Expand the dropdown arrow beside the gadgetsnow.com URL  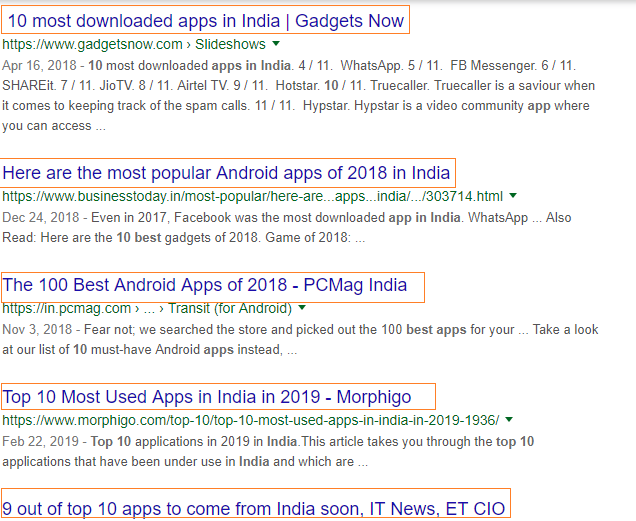tap(276, 45)
